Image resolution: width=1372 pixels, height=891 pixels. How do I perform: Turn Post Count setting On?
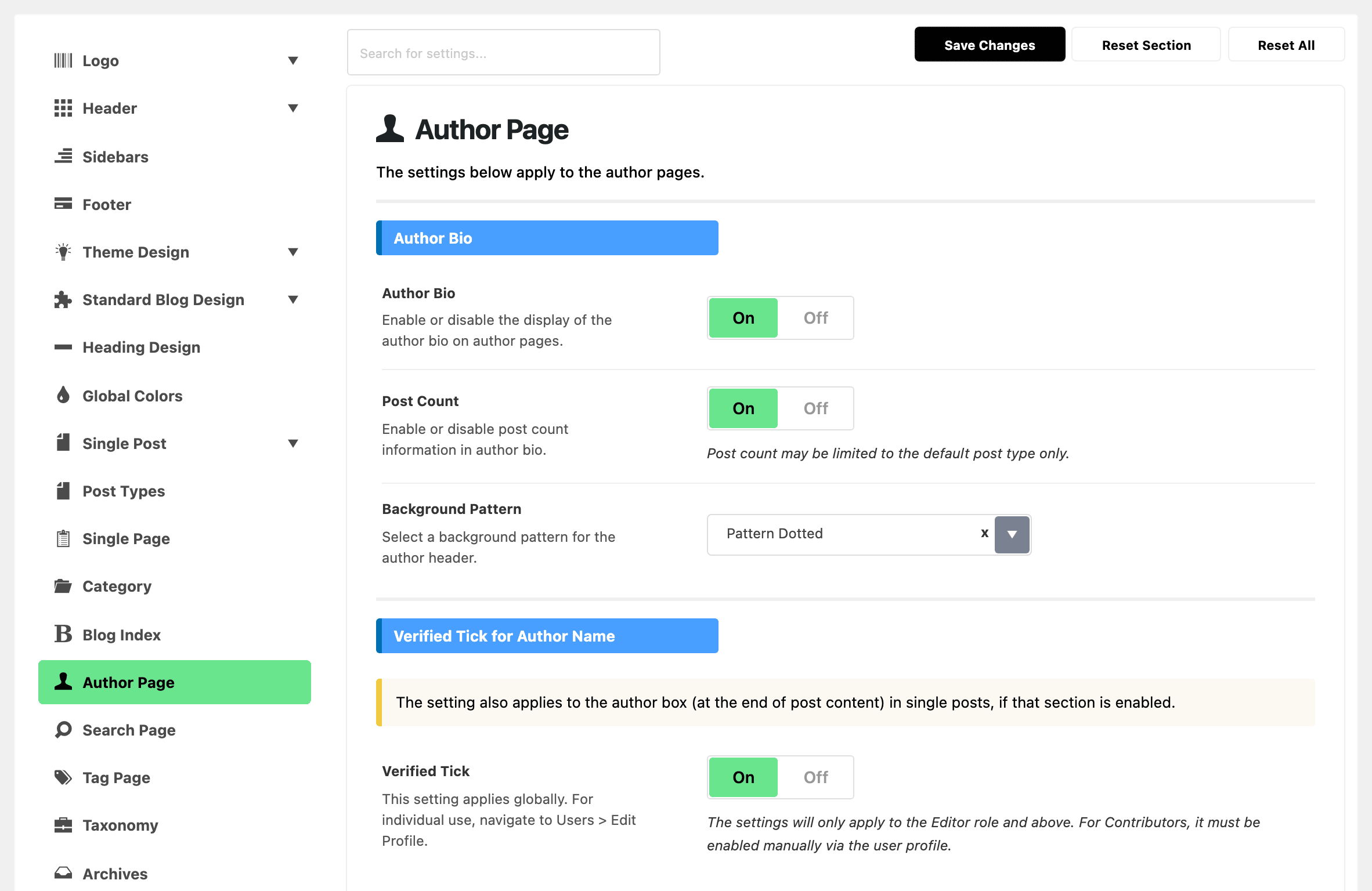point(743,408)
